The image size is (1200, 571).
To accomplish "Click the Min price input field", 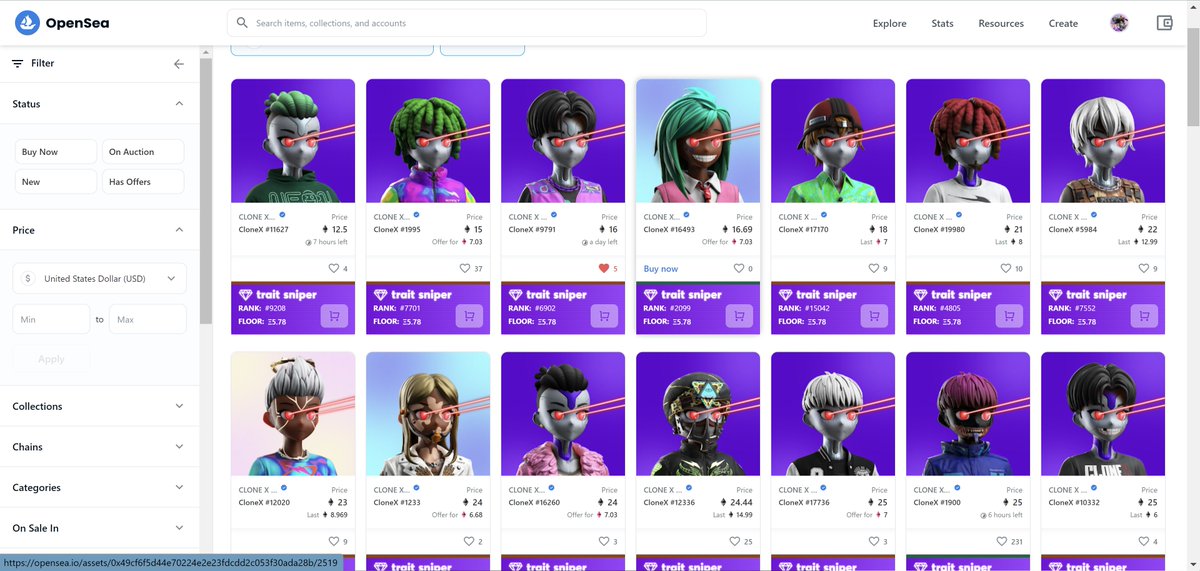I will 51,319.
